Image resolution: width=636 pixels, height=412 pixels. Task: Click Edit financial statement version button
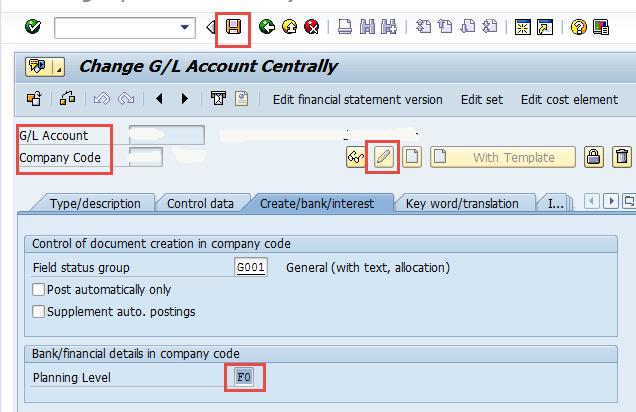coord(357,99)
